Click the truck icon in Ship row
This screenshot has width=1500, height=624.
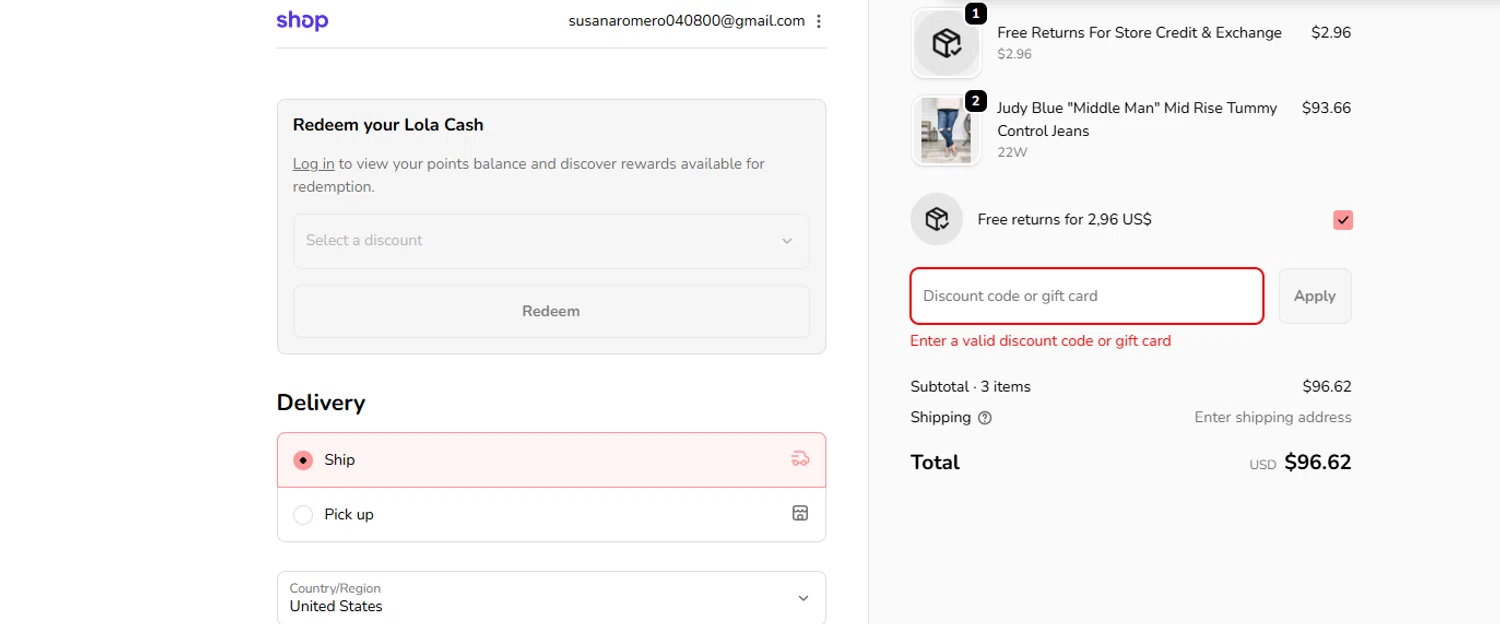pyautogui.click(x=799, y=460)
